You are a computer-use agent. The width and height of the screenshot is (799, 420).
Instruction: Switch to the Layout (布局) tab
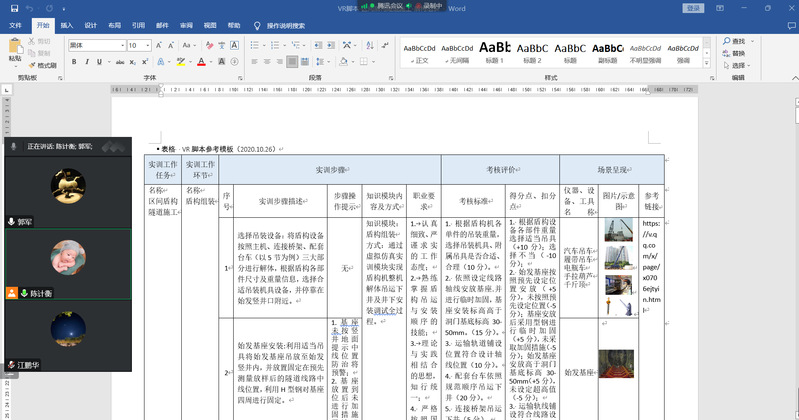click(114, 25)
